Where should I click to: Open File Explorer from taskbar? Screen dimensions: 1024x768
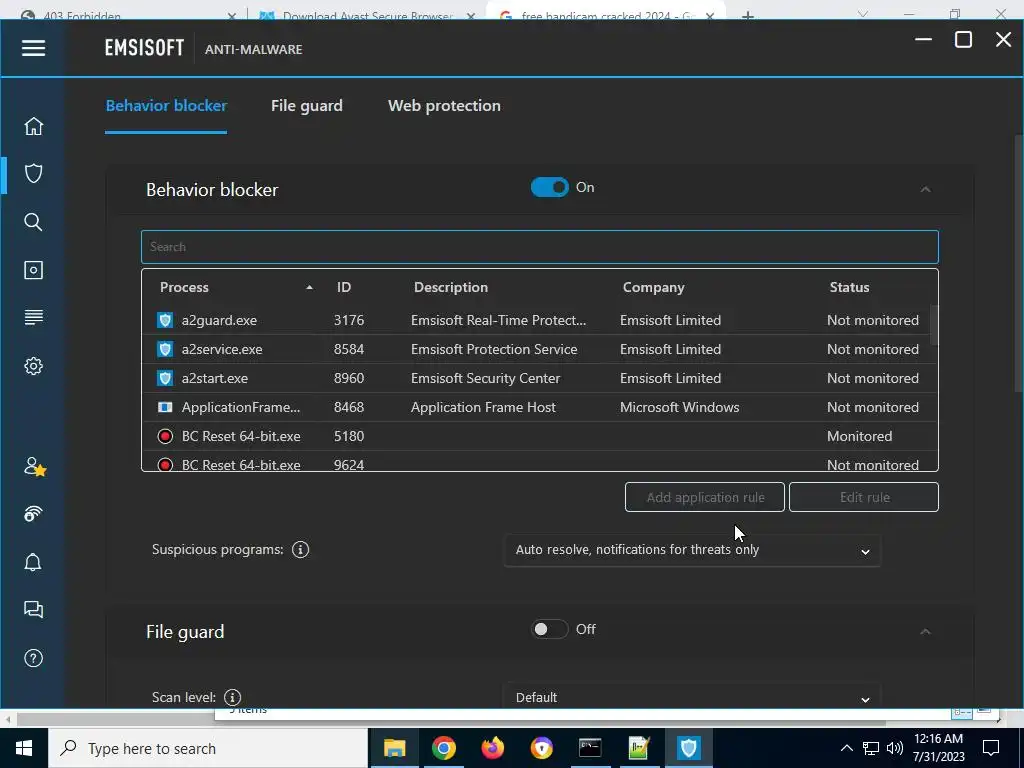point(394,748)
